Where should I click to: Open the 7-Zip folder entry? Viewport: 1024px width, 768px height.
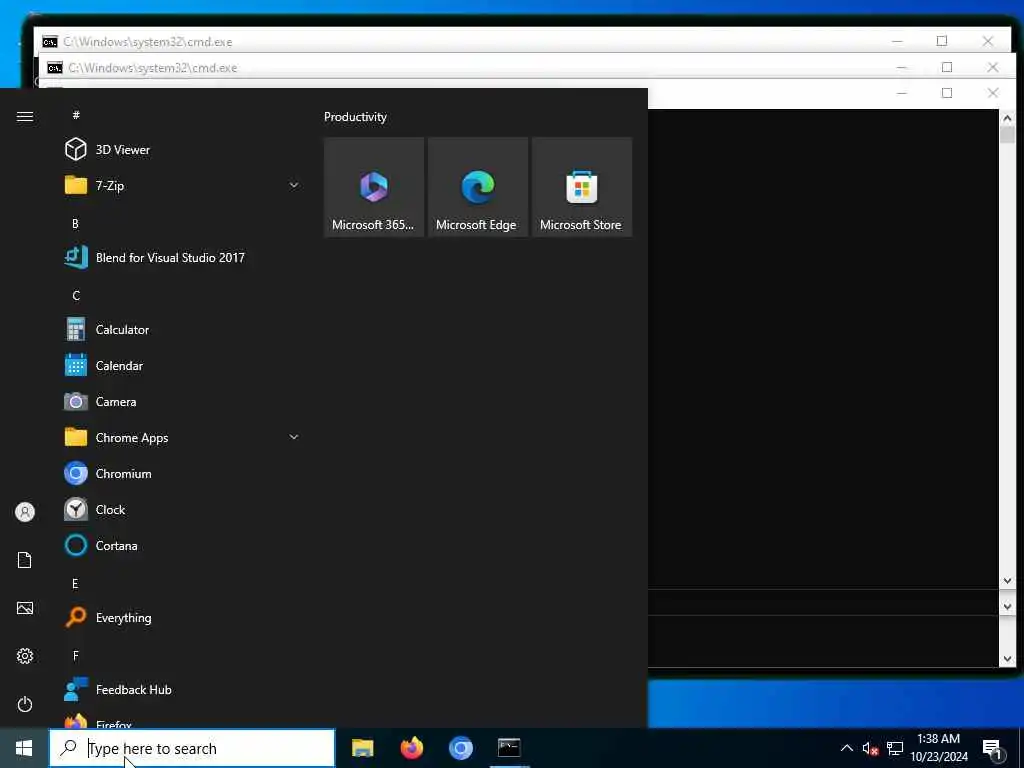click(183, 185)
